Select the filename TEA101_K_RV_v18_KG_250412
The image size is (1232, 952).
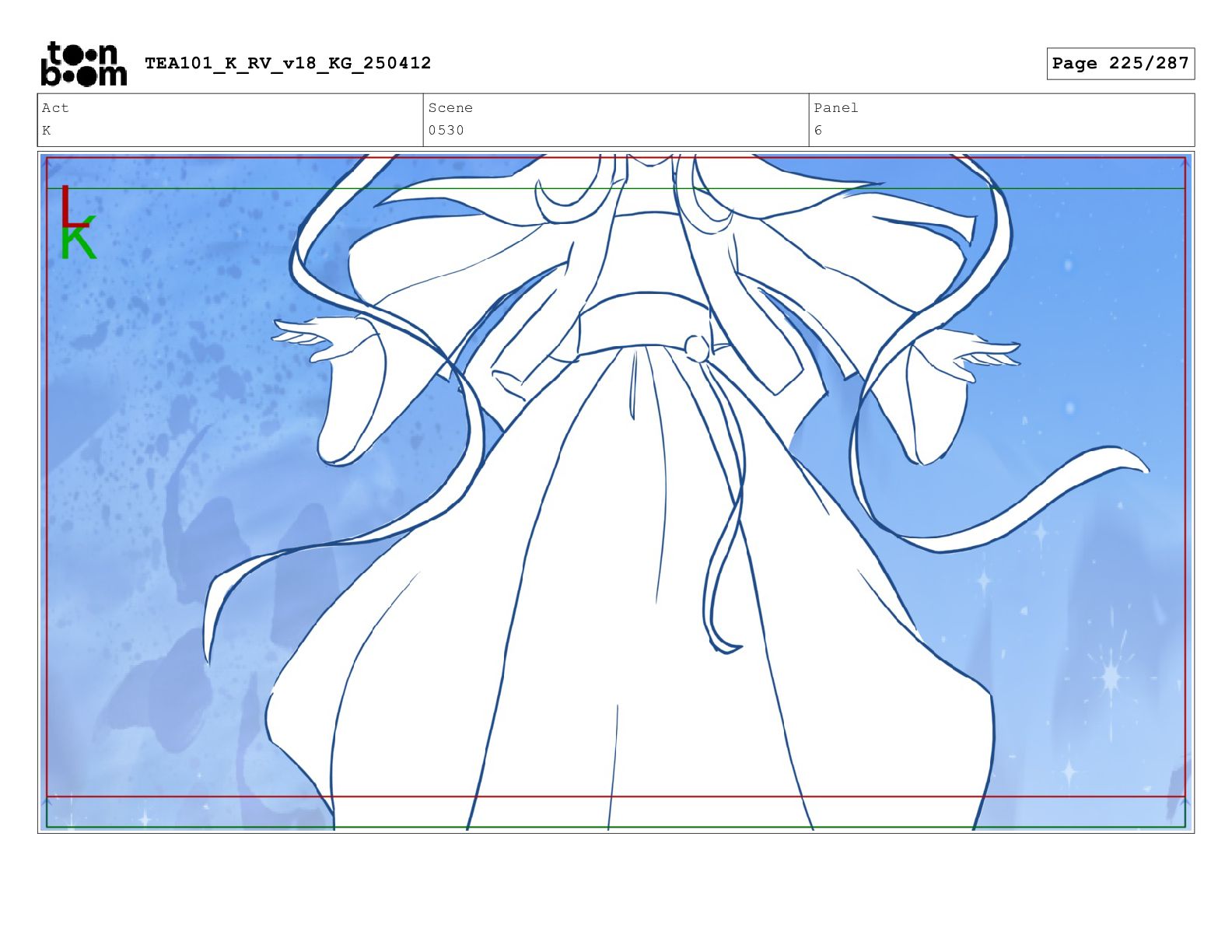288,63
